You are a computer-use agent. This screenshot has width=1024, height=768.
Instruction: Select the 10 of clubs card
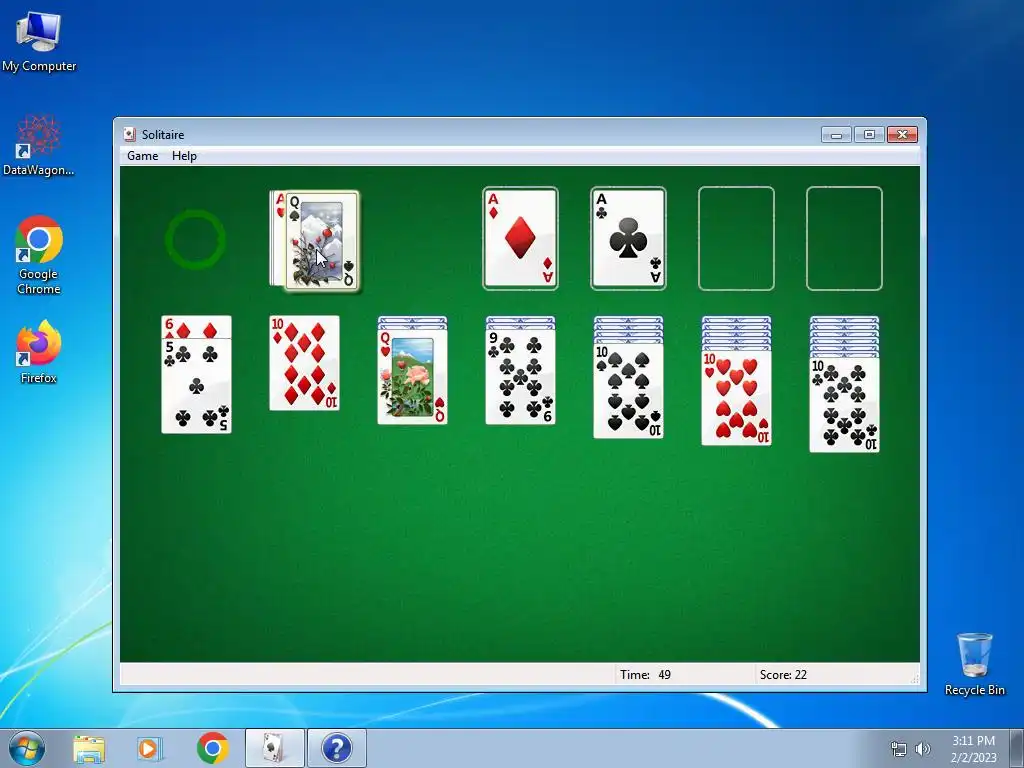[x=844, y=405]
